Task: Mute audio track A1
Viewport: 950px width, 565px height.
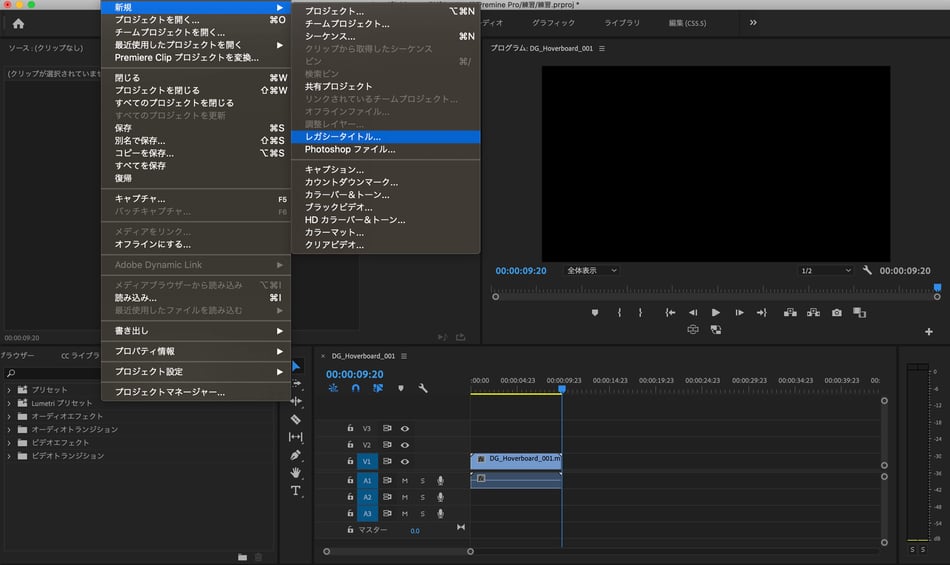Action: (405, 481)
